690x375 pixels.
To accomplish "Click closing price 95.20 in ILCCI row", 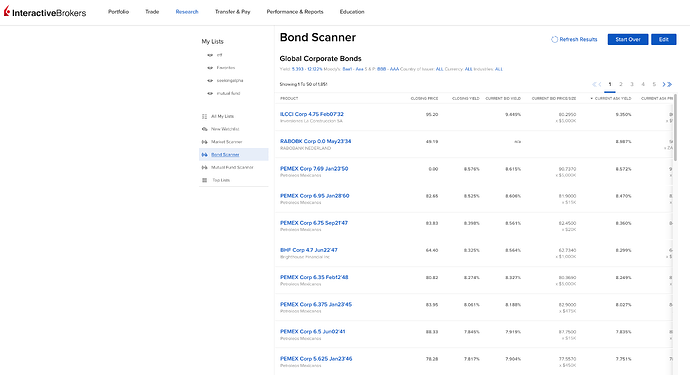I will click(432, 114).
